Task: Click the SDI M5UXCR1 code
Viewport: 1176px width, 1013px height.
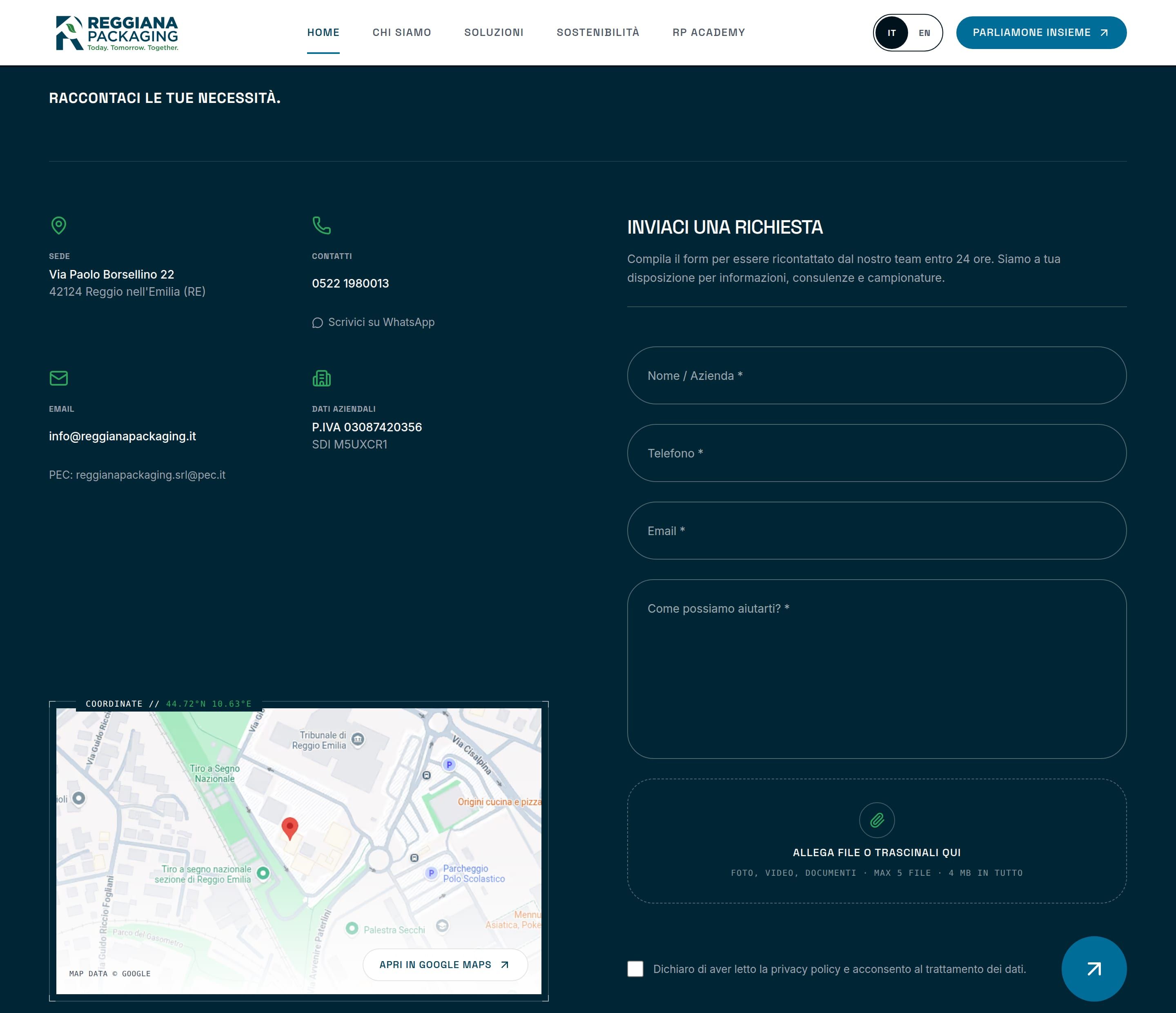Action: click(350, 444)
